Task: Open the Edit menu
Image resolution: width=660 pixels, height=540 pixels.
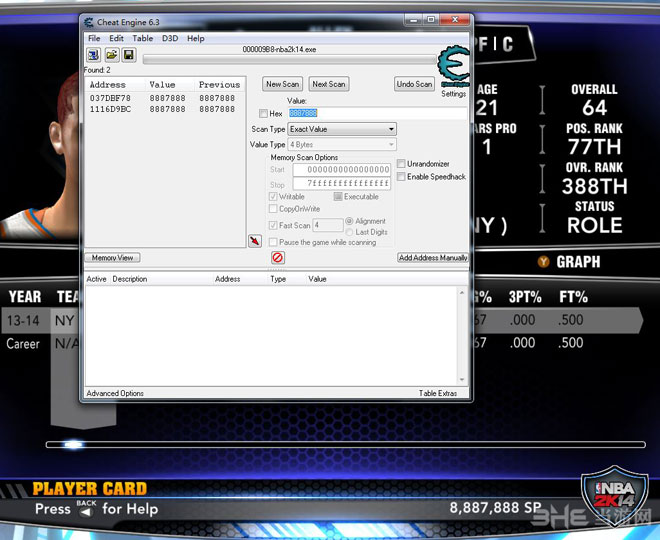Action: [116, 38]
